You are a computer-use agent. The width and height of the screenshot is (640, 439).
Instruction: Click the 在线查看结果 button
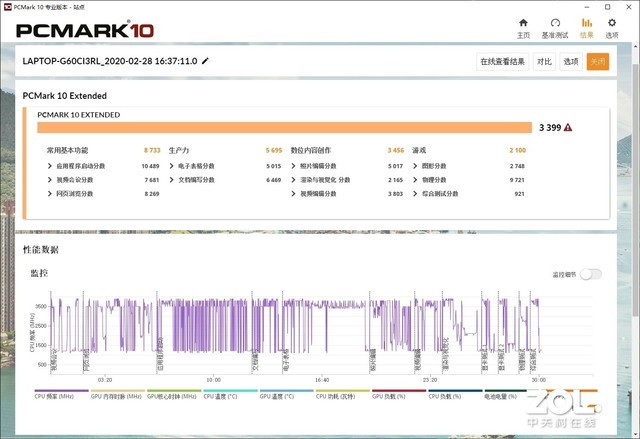coord(502,62)
